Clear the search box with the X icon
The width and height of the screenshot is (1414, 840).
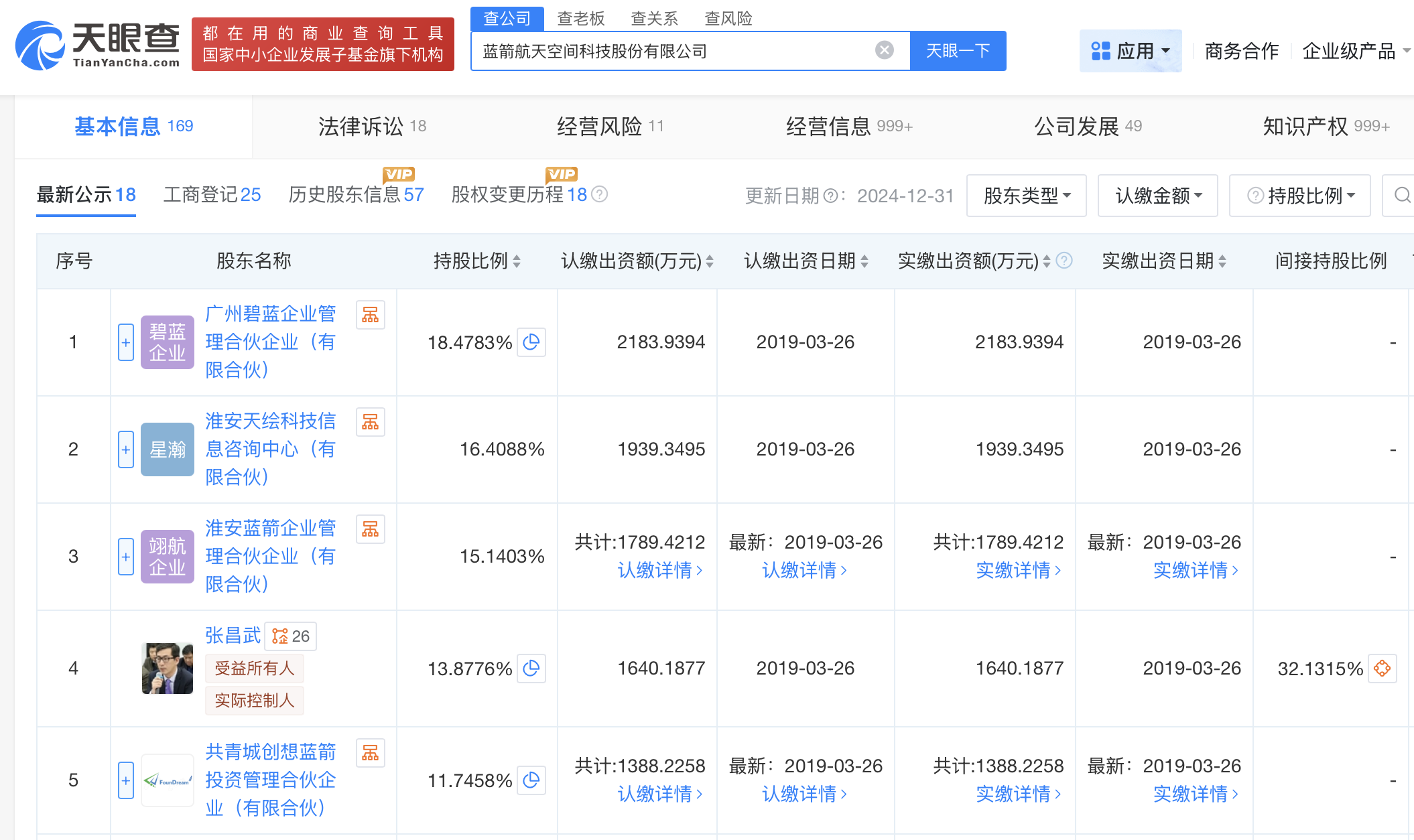885,50
